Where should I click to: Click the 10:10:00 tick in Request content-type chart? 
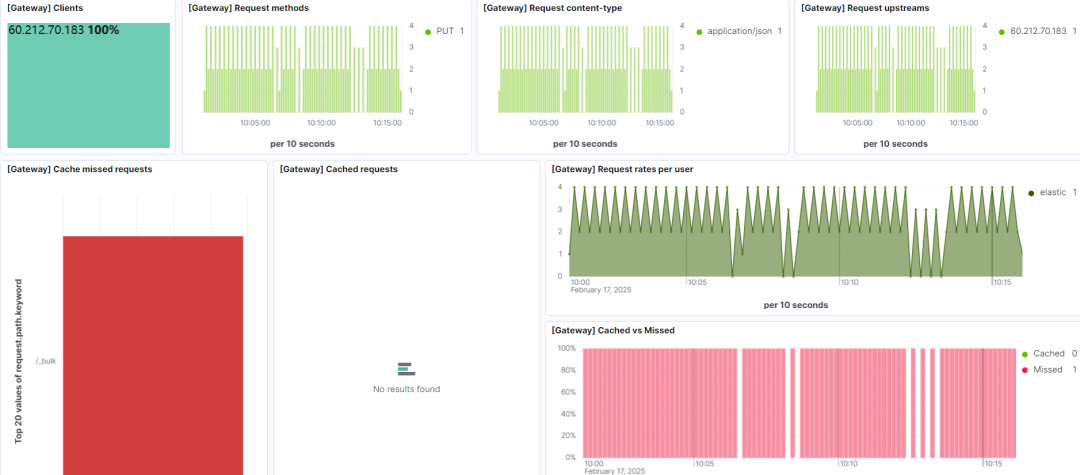coord(602,123)
